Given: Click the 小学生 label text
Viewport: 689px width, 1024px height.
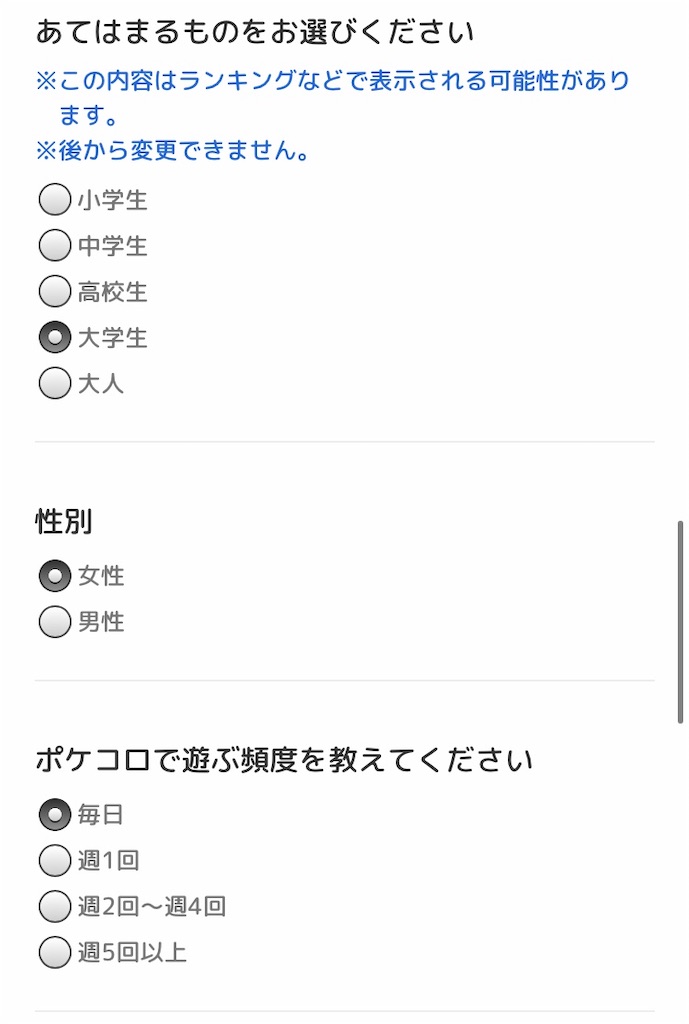Looking at the screenshot, I should tap(112, 200).
